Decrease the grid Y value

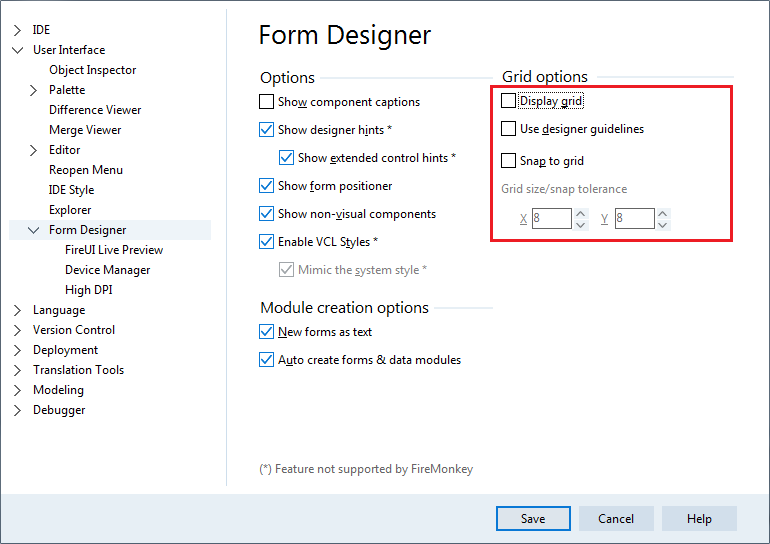click(x=662, y=225)
